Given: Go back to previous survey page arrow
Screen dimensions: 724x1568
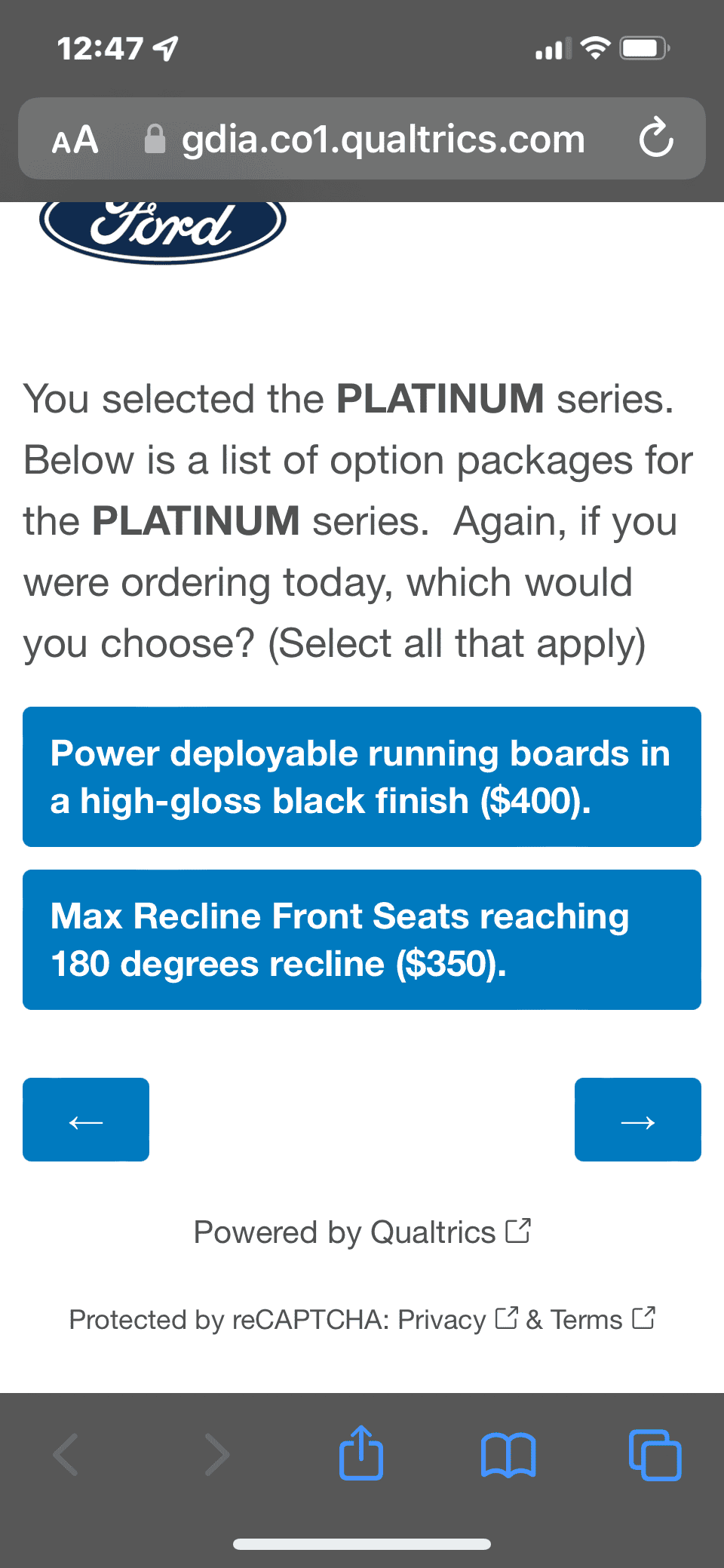Looking at the screenshot, I should (86, 1120).
